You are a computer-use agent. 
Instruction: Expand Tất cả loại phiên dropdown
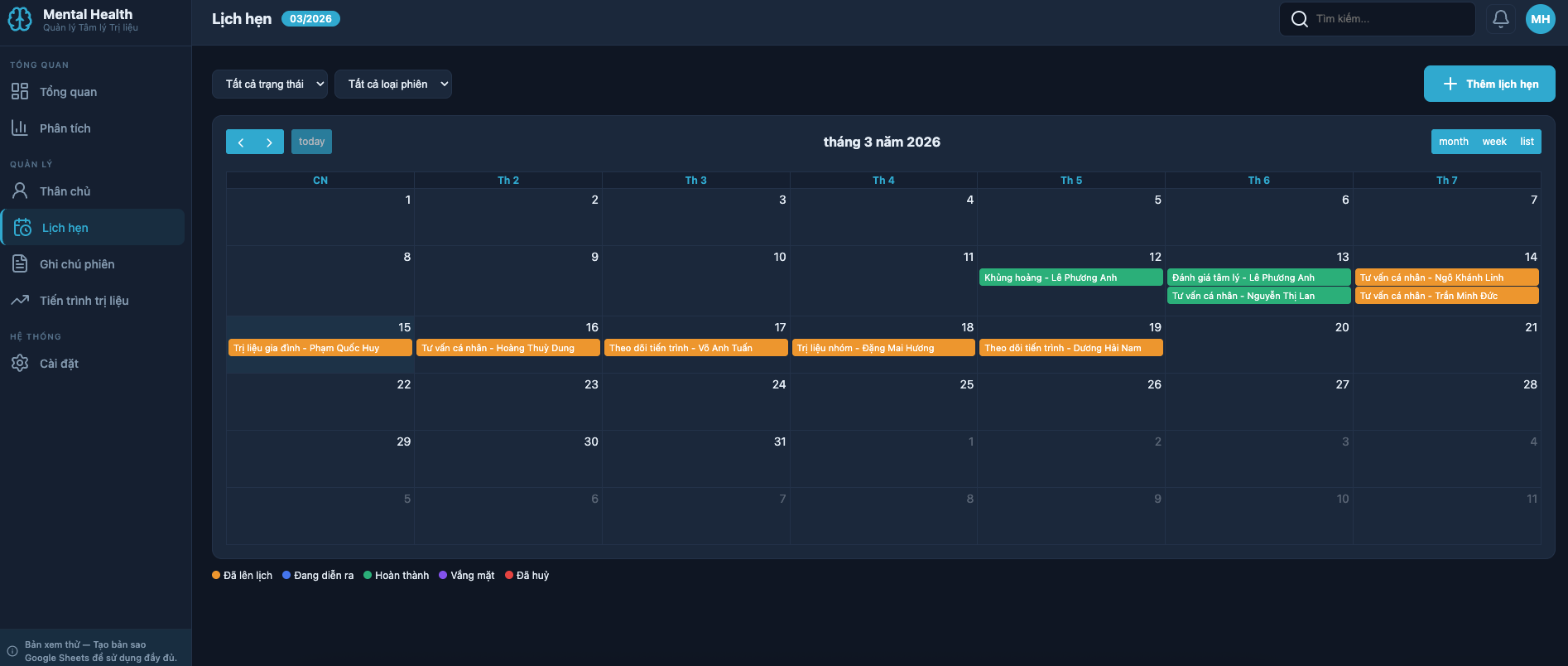393,84
